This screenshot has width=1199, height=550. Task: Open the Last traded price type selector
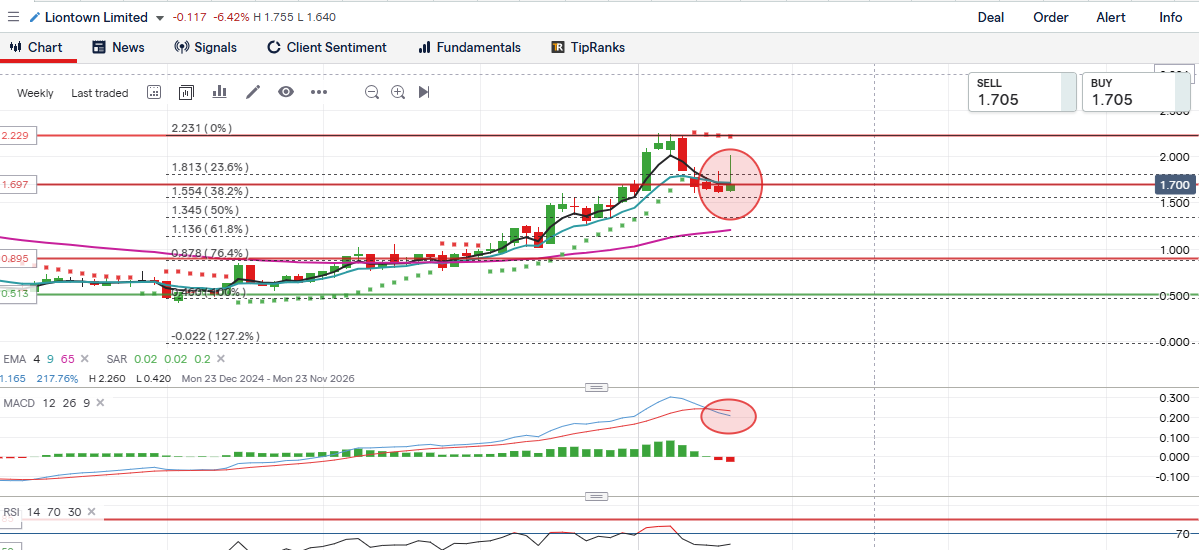(x=100, y=93)
